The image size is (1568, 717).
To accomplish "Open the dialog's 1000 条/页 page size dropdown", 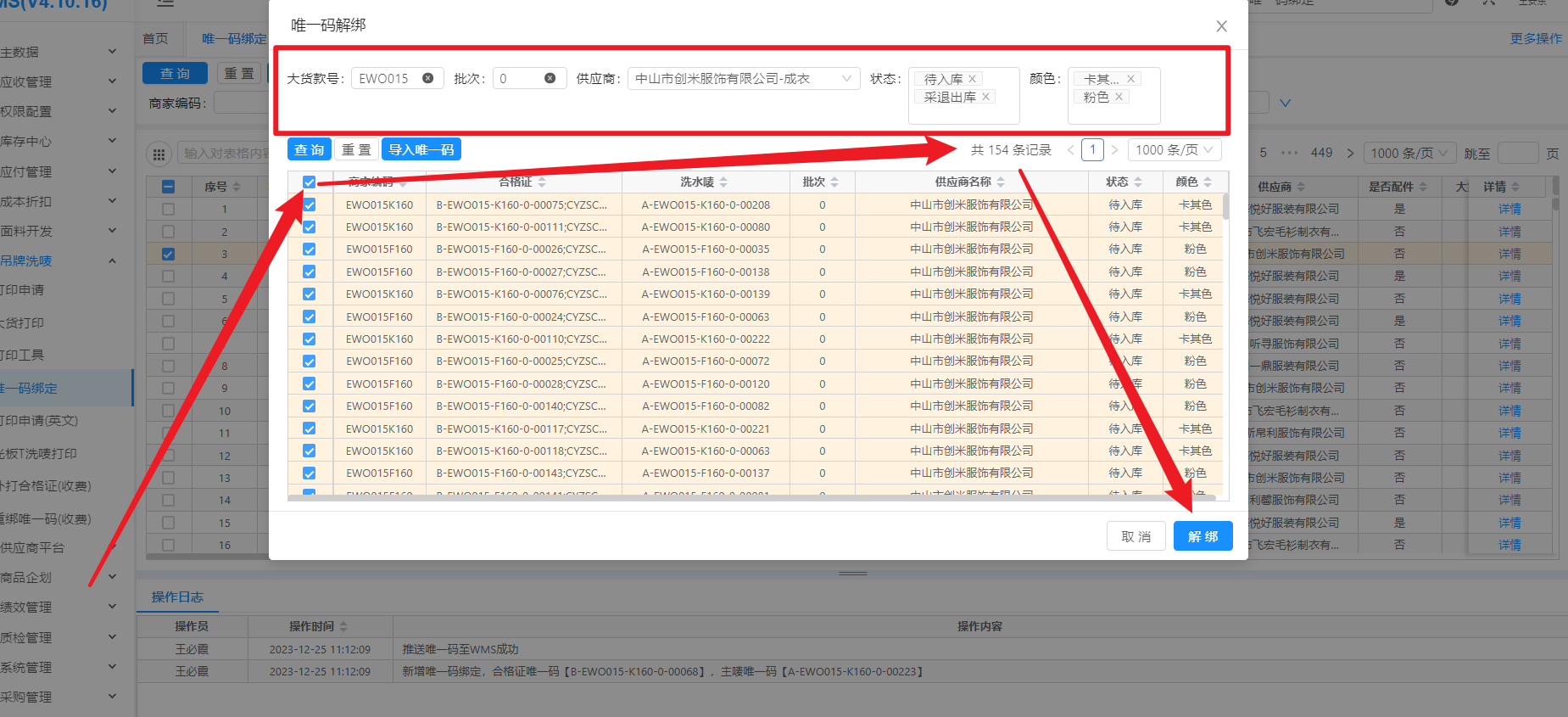I will (x=1175, y=150).
